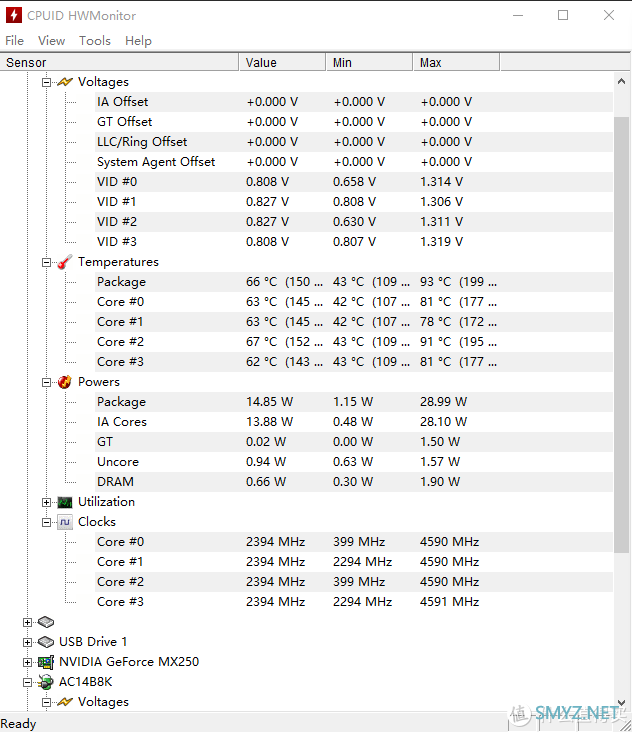
Task: Open the View menu
Action: pos(51,41)
